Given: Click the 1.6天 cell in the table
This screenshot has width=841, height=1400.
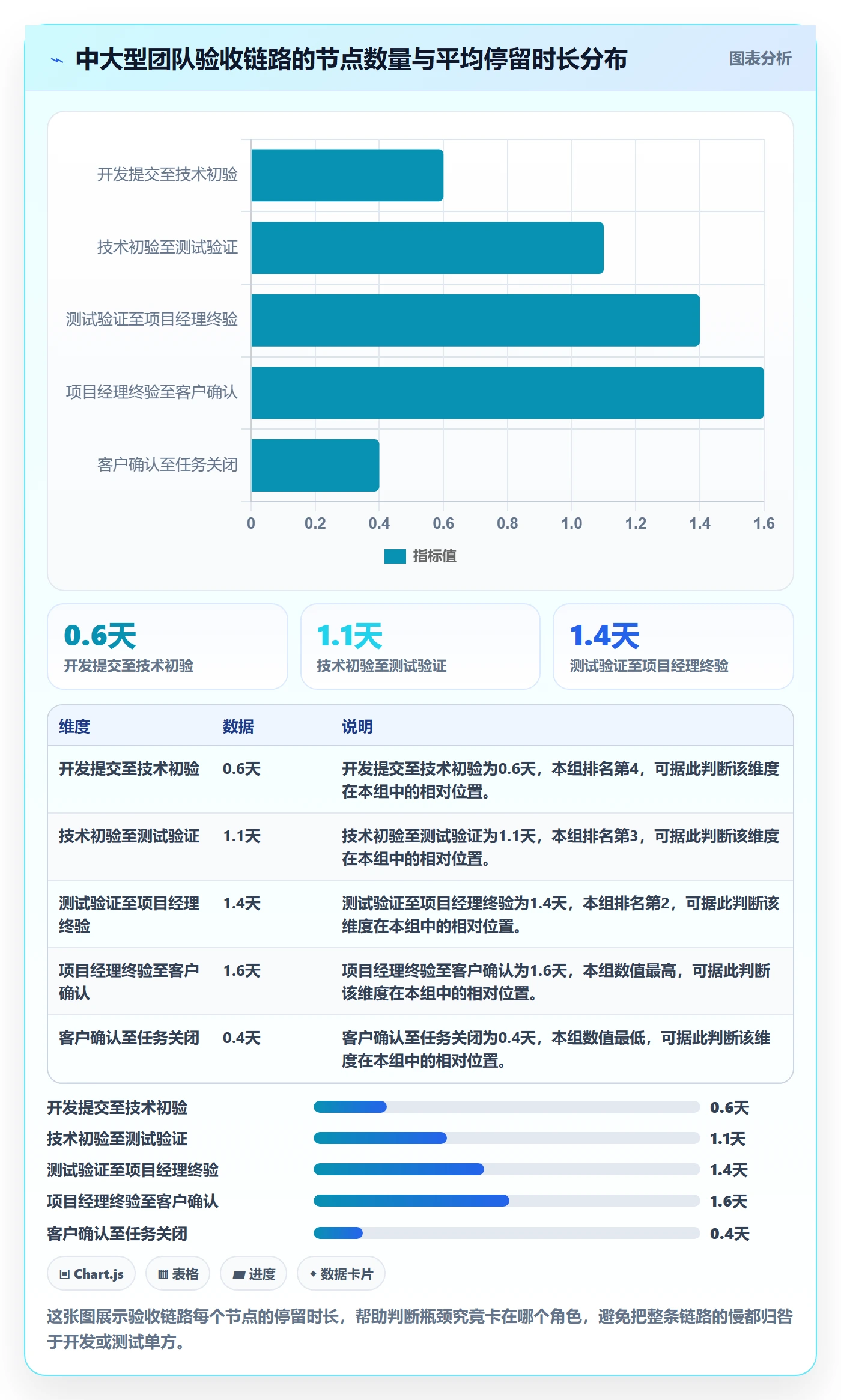Looking at the screenshot, I should 242,970.
